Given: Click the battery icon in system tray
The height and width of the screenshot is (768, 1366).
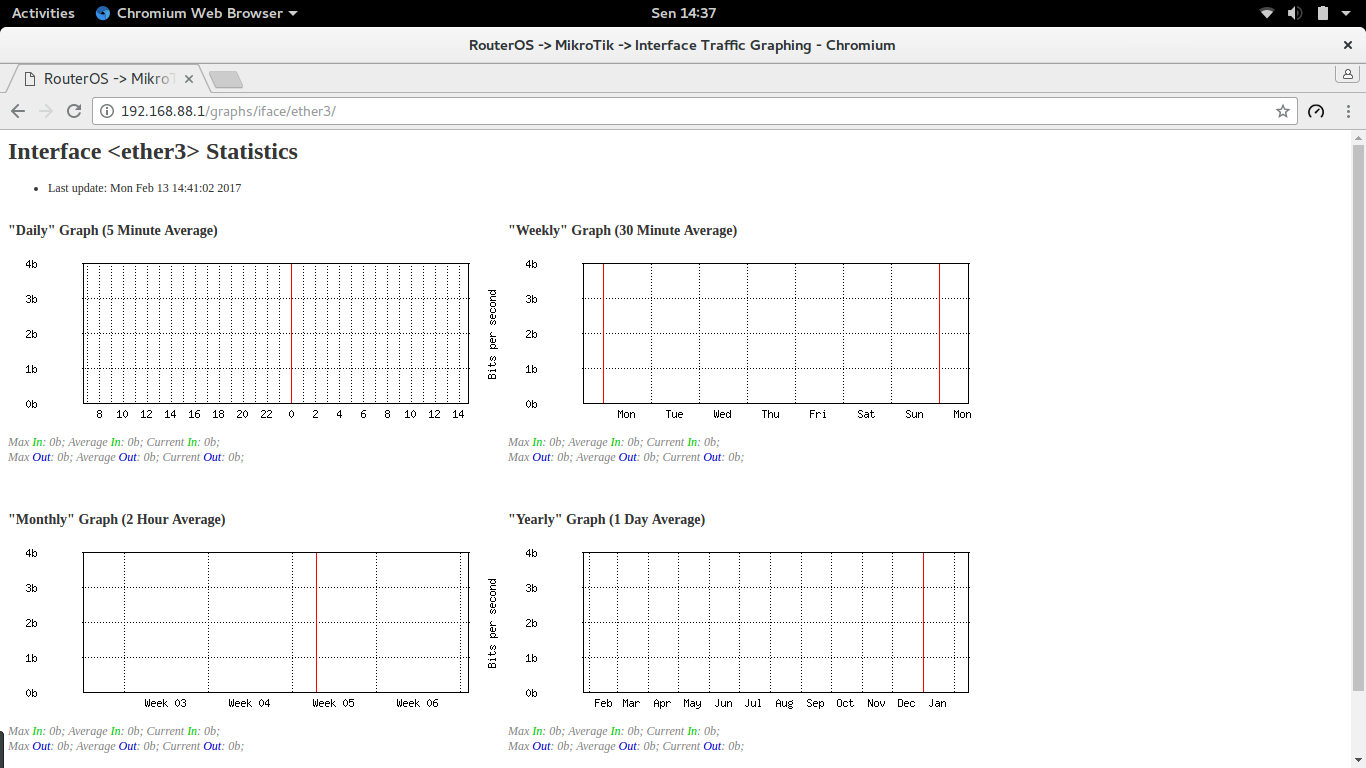Looking at the screenshot, I should [1323, 13].
